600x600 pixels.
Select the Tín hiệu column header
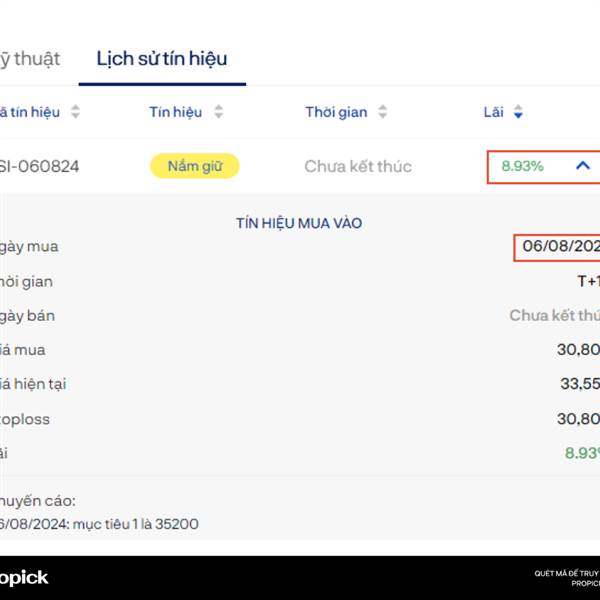click(176, 112)
